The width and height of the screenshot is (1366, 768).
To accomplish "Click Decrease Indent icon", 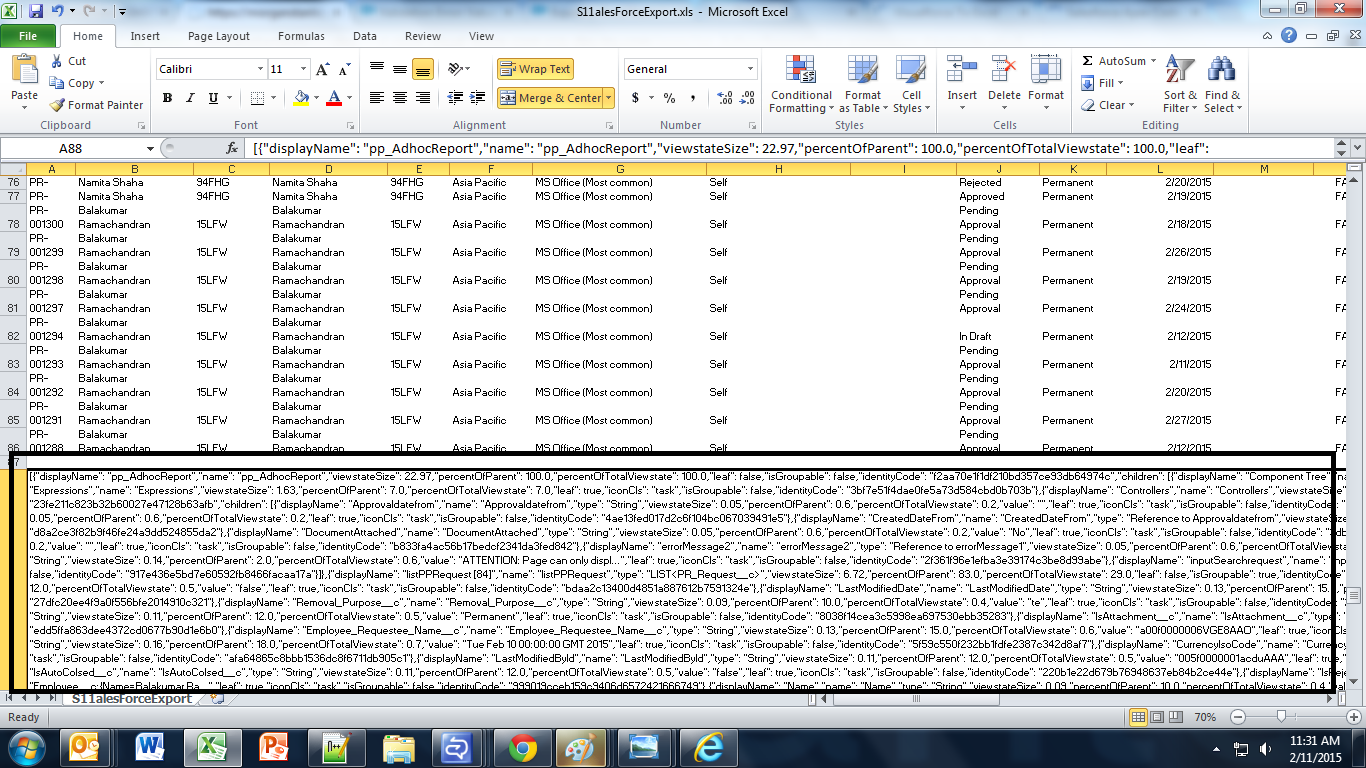I will coord(454,98).
